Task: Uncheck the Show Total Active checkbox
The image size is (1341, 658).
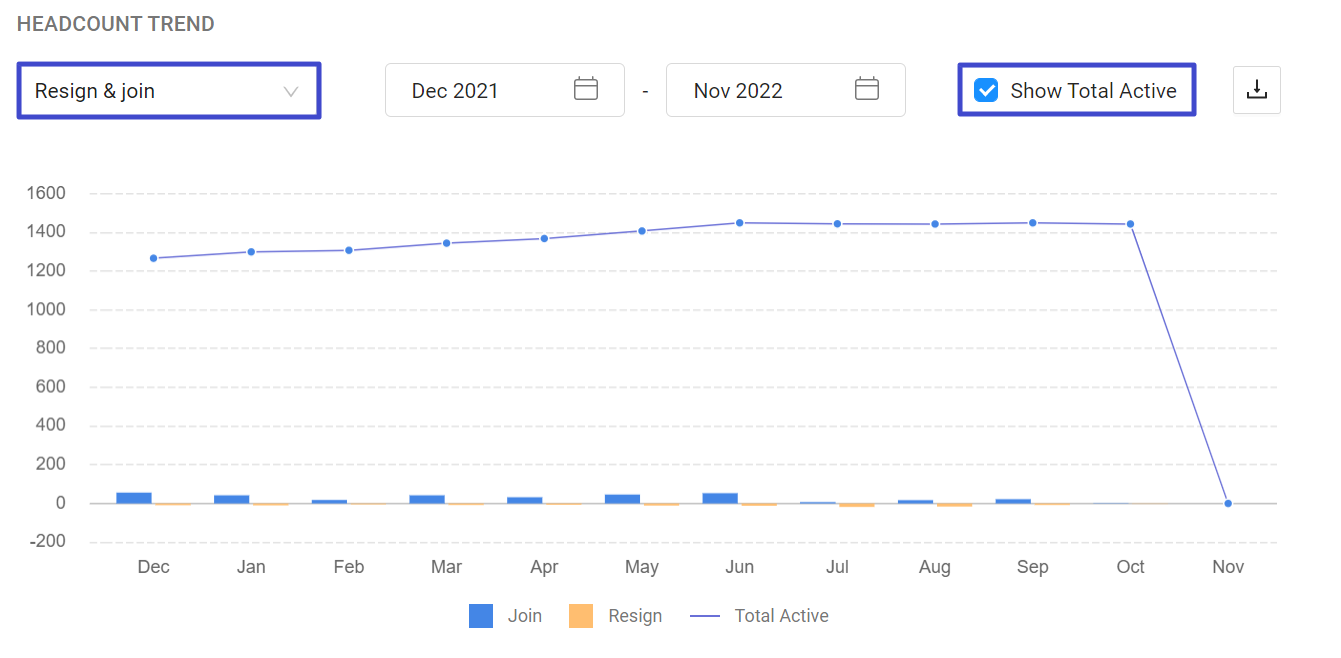Action: tap(986, 91)
